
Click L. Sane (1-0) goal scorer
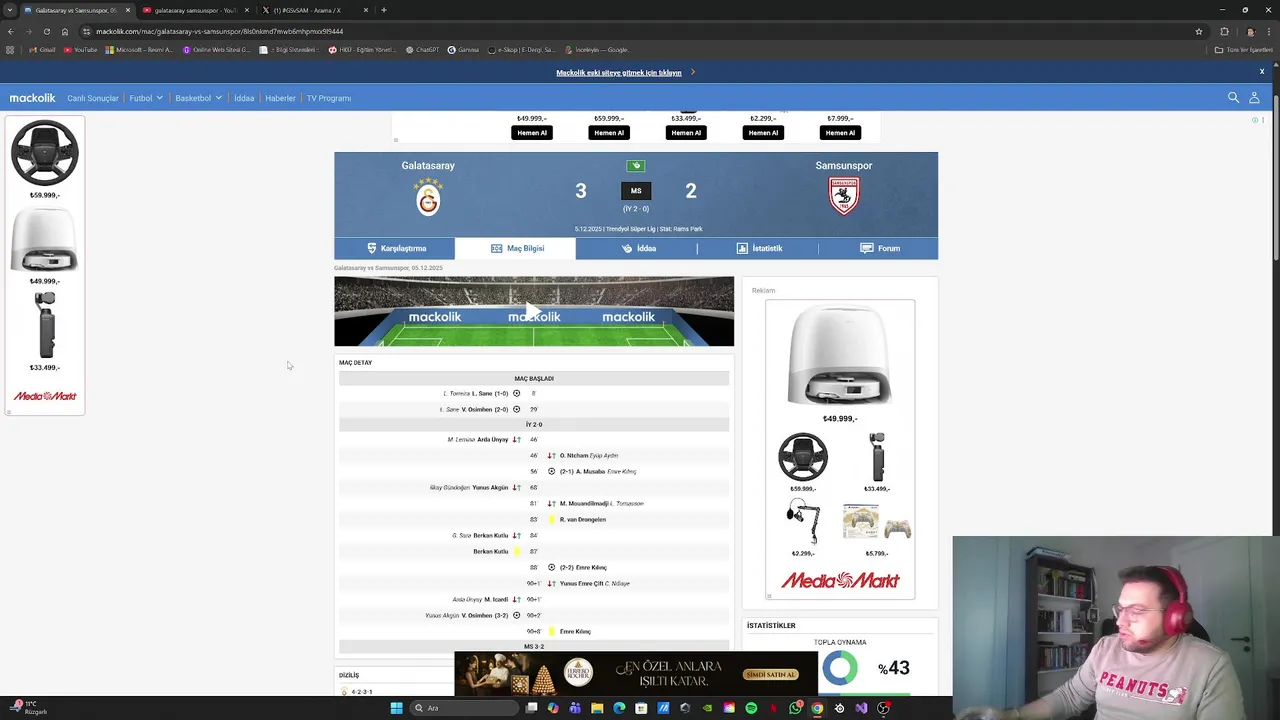tap(490, 393)
